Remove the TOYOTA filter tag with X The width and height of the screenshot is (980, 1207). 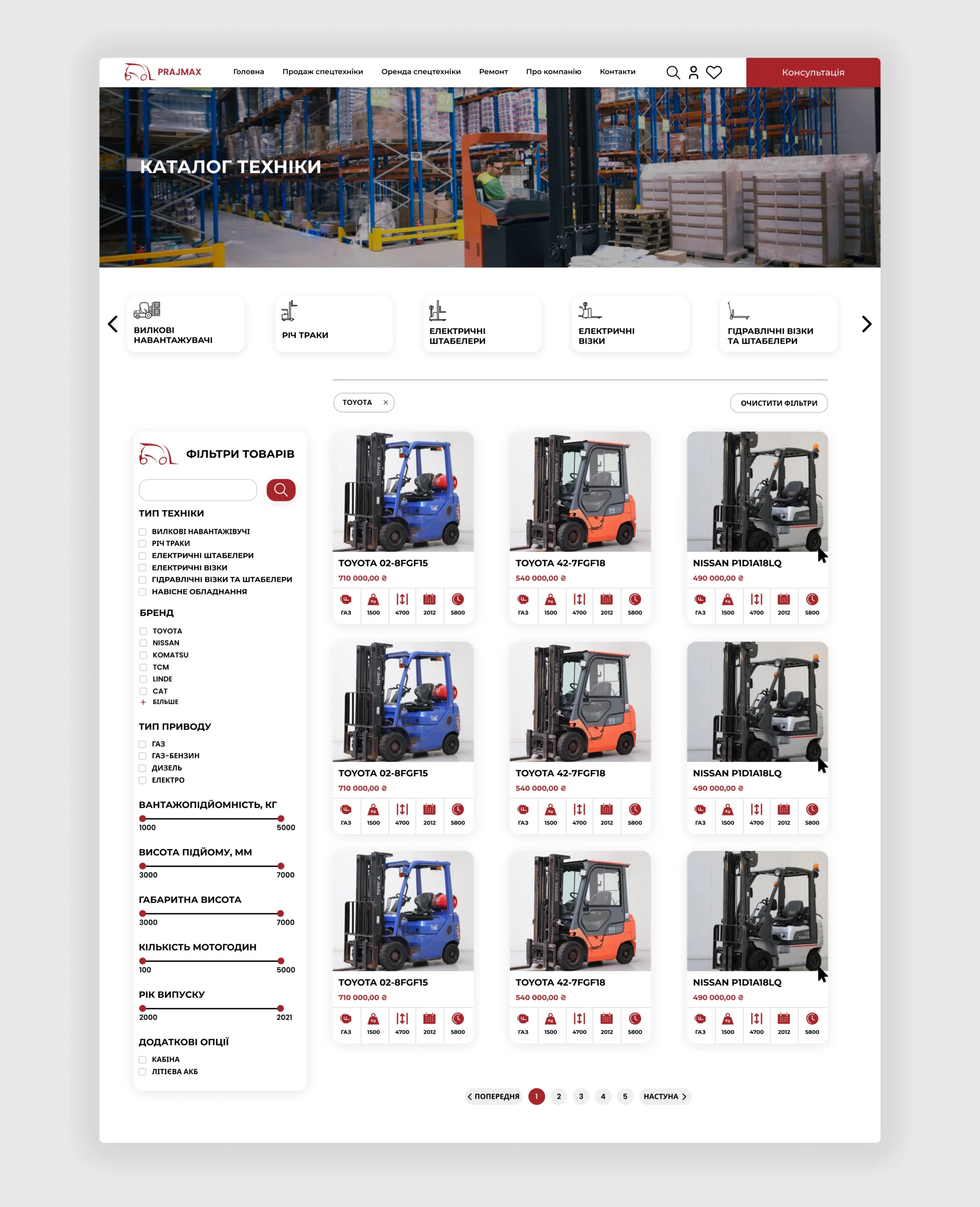(x=386, y=402)
